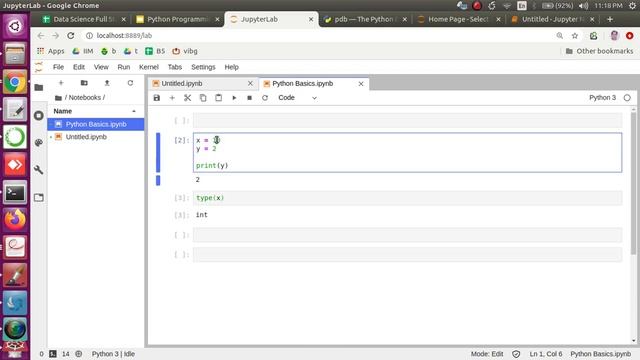
Task: Open the Commands palette sidebar icon
Action: 39,142
